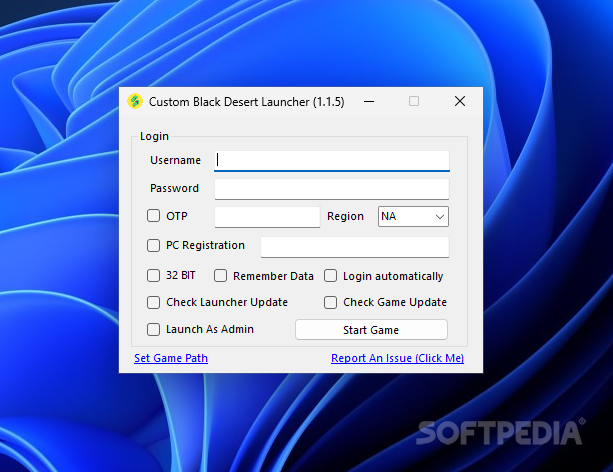Click the OTP code input field

(267, 217)
